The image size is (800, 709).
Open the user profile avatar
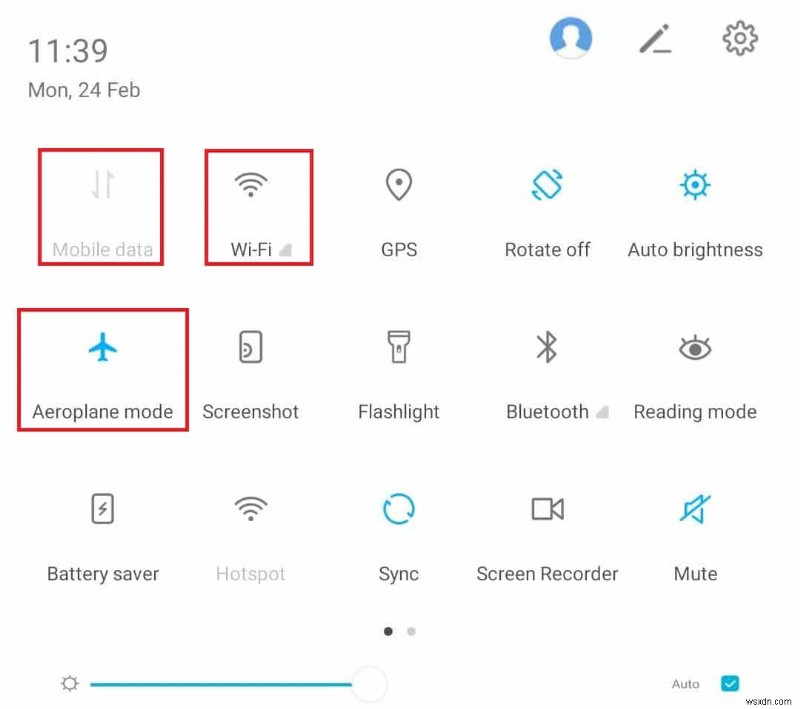point(570,37)
